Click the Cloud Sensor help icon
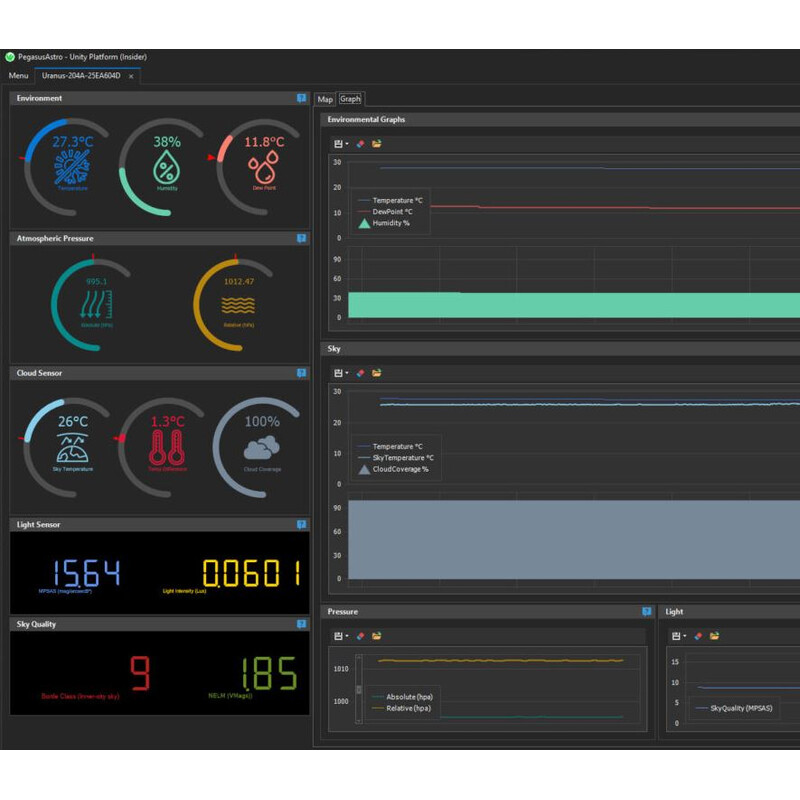Screen dimensions: 800x800 coord(301,373)
